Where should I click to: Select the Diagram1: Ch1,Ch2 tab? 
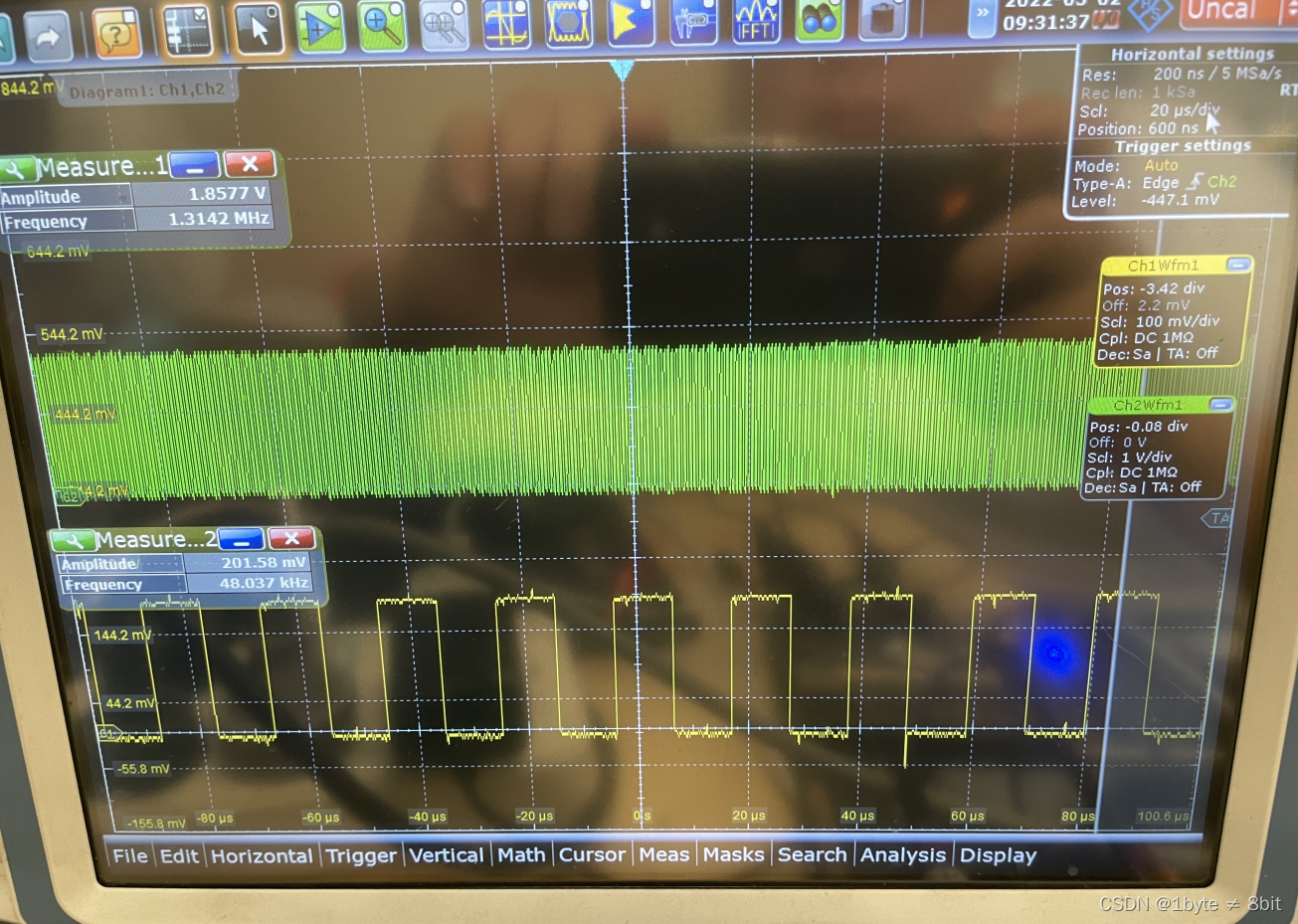pos(146,91)
